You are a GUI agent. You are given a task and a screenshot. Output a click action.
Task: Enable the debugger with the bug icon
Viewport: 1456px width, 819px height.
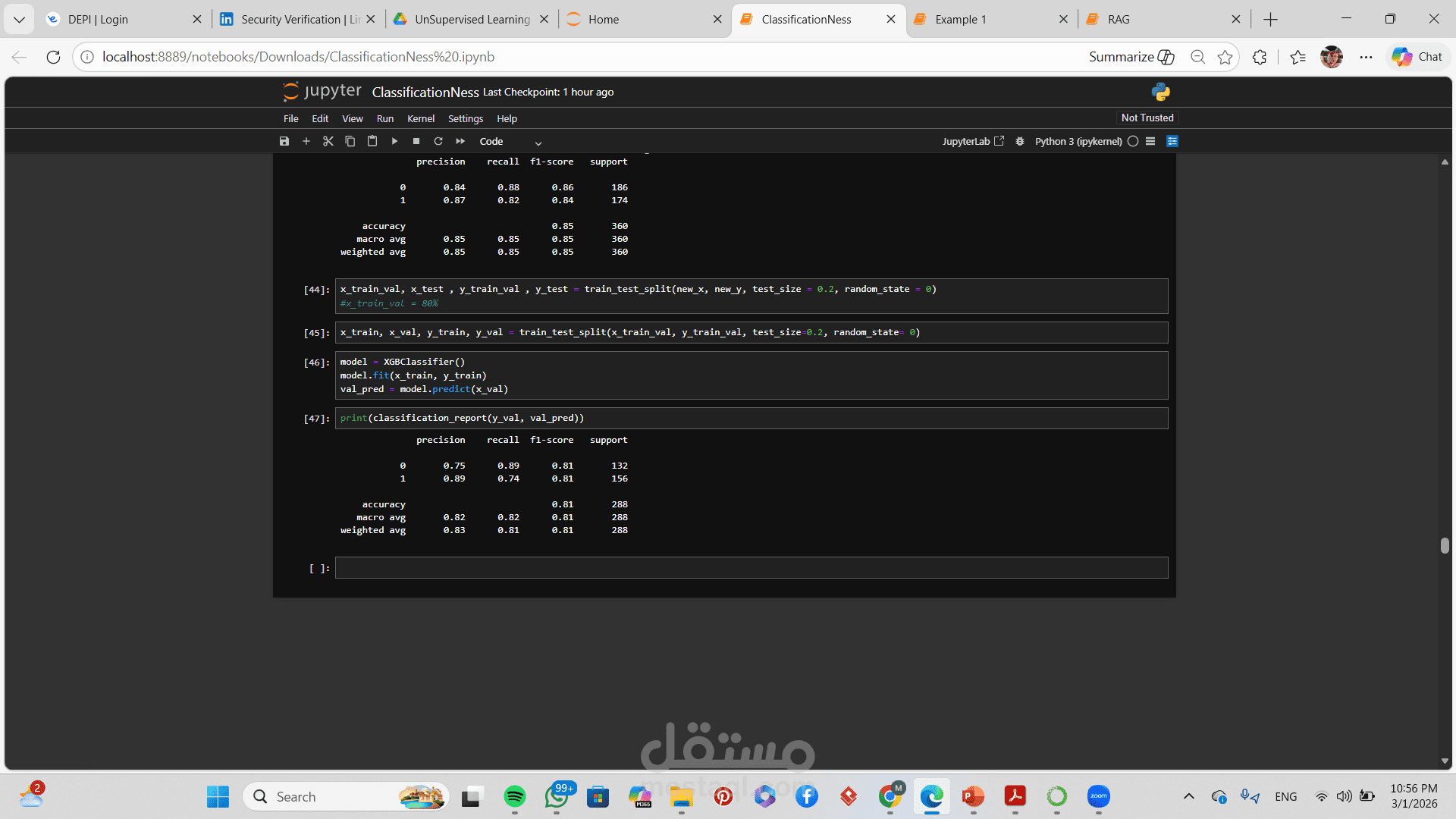pos(1020,142)
